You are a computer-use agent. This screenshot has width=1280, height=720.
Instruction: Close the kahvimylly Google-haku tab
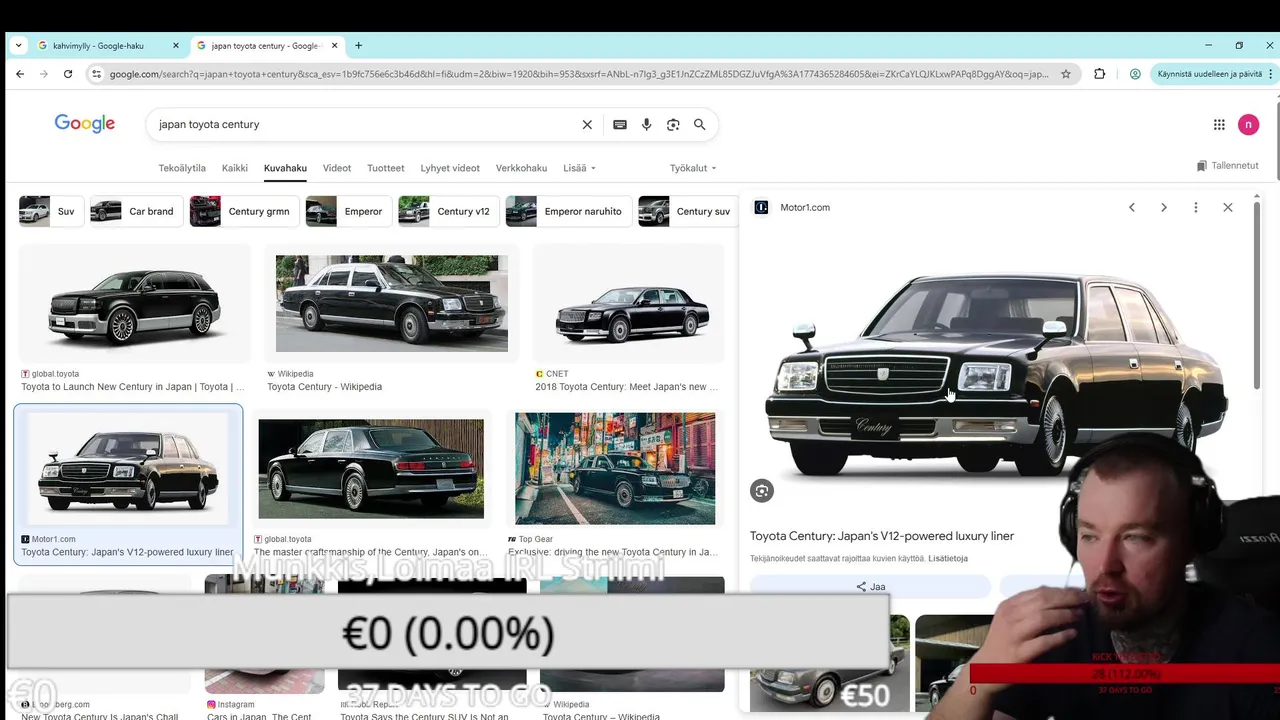pyautogui.click(x=176, y=46)
